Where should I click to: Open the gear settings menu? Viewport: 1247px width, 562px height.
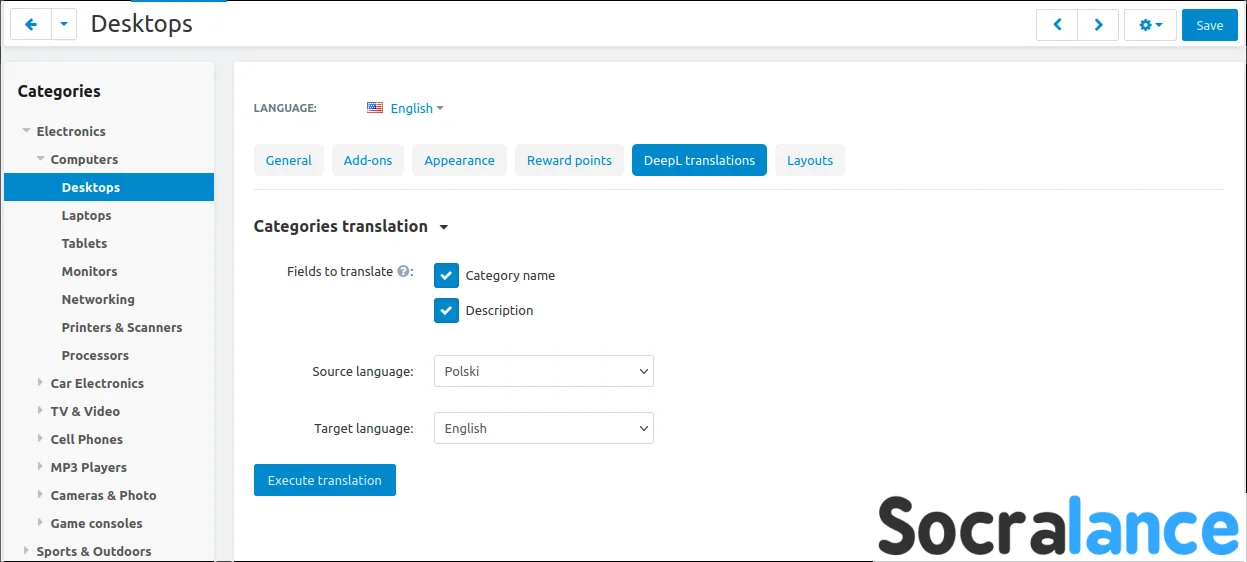click(1150, 25)
